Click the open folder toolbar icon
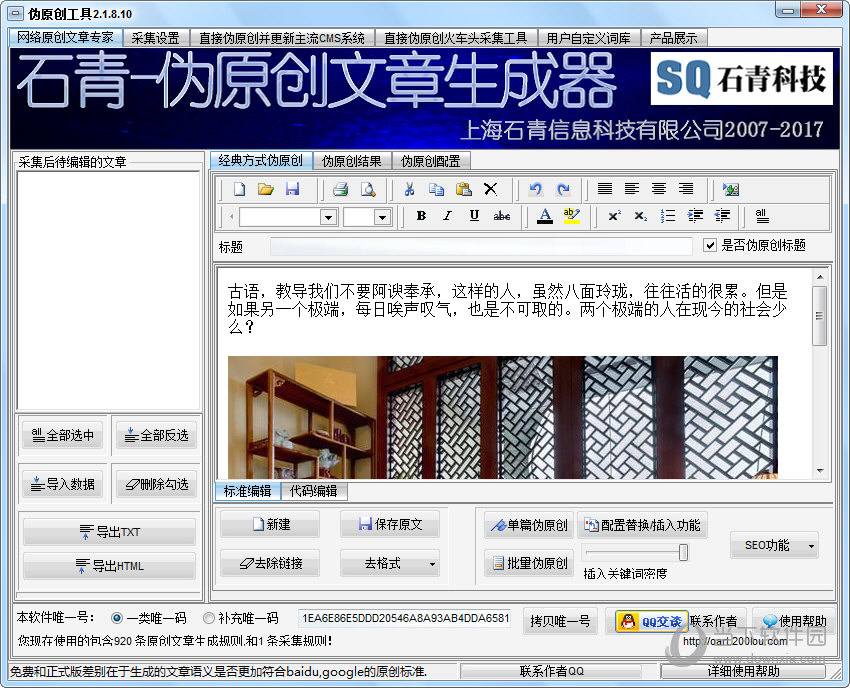This screenshot has width=850, height=688. [x=266, y=189]
